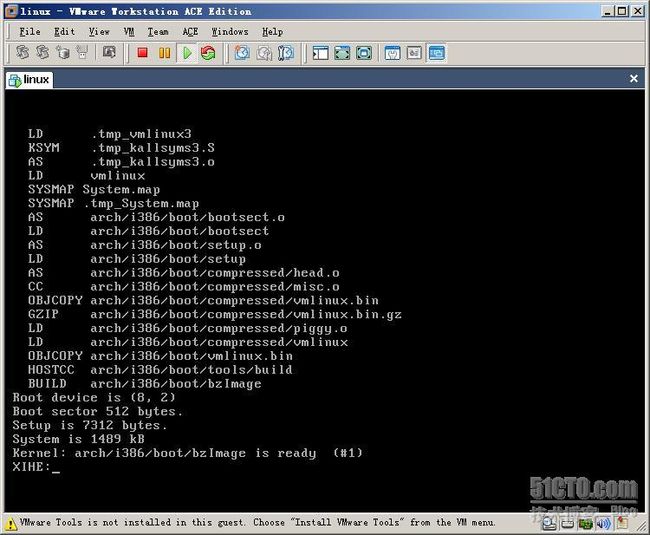The width and height of the screenshot is (650, 535).
Task: Click the red Power Off button
Action: coord(143,53)
